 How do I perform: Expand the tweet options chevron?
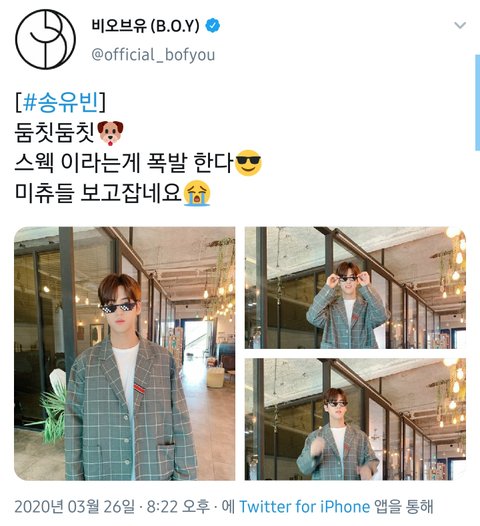460,25
